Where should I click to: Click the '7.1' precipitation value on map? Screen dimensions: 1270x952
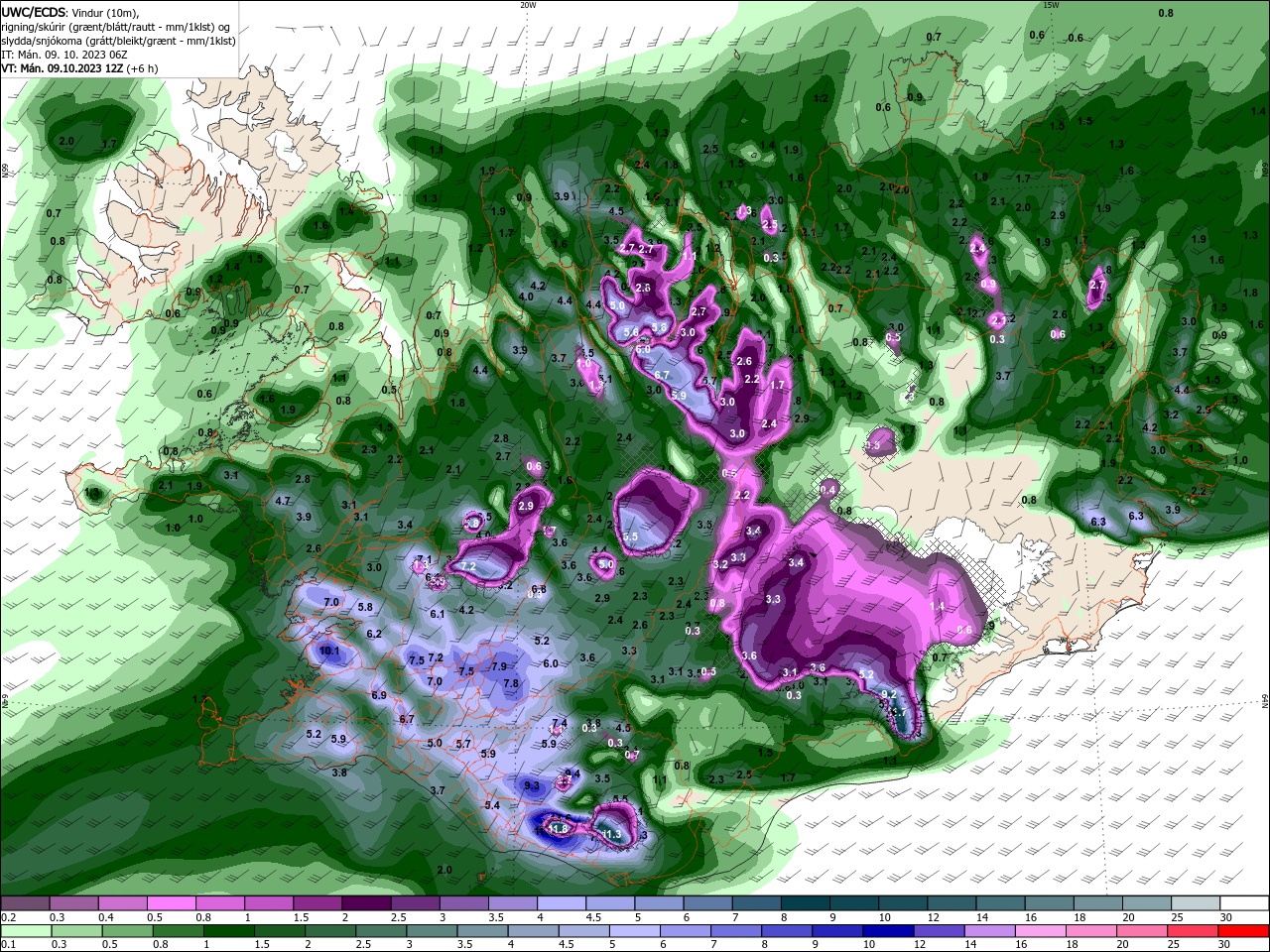pyautogui.click(x=424, y=560)
